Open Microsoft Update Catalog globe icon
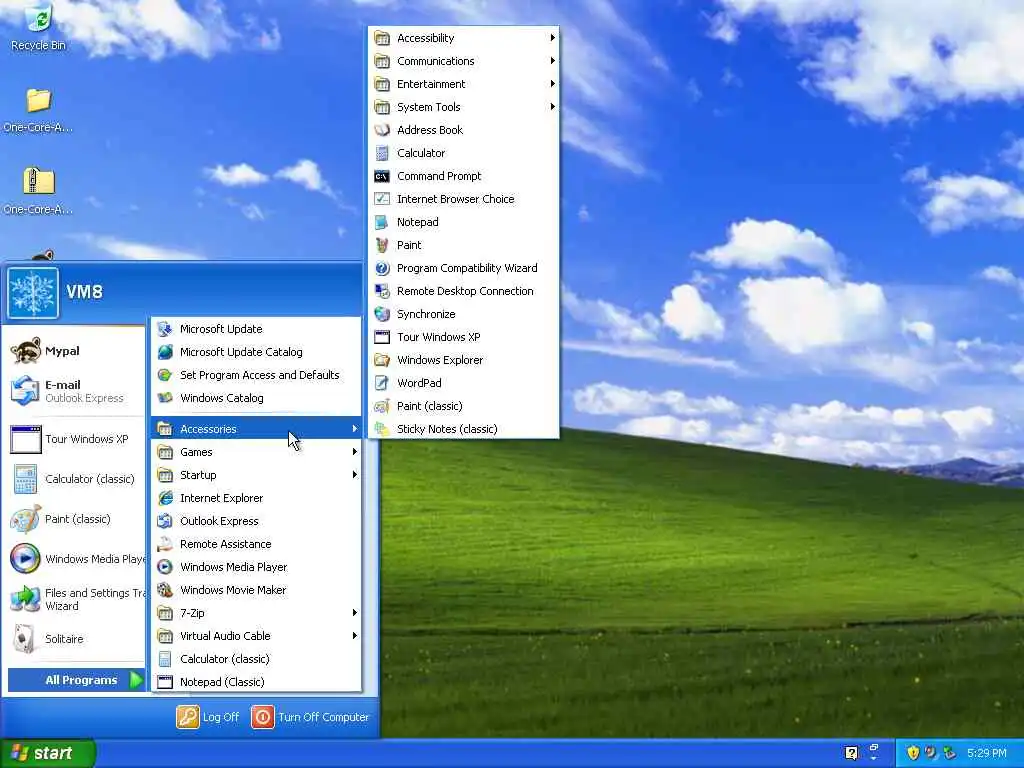The width and height of the screenshot is (1024, 768). (165, 352)
